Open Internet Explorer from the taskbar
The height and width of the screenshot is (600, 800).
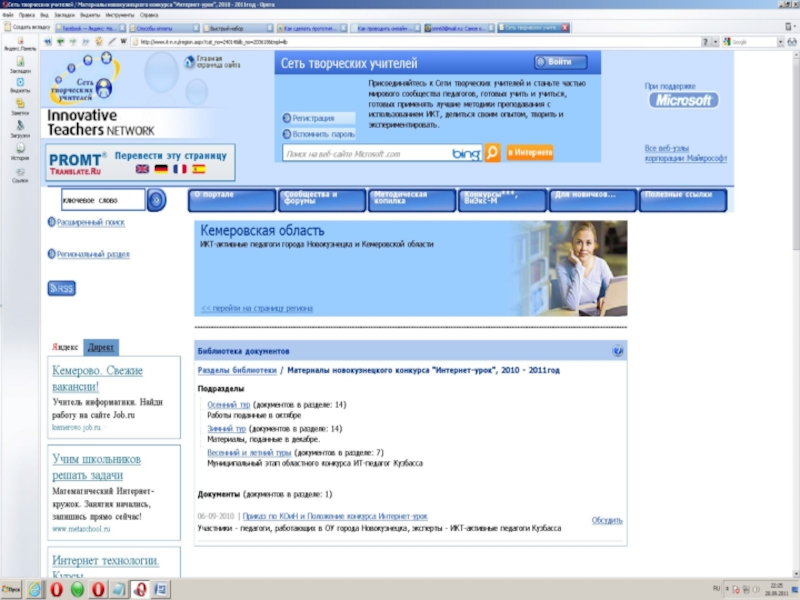pos(35,589)
